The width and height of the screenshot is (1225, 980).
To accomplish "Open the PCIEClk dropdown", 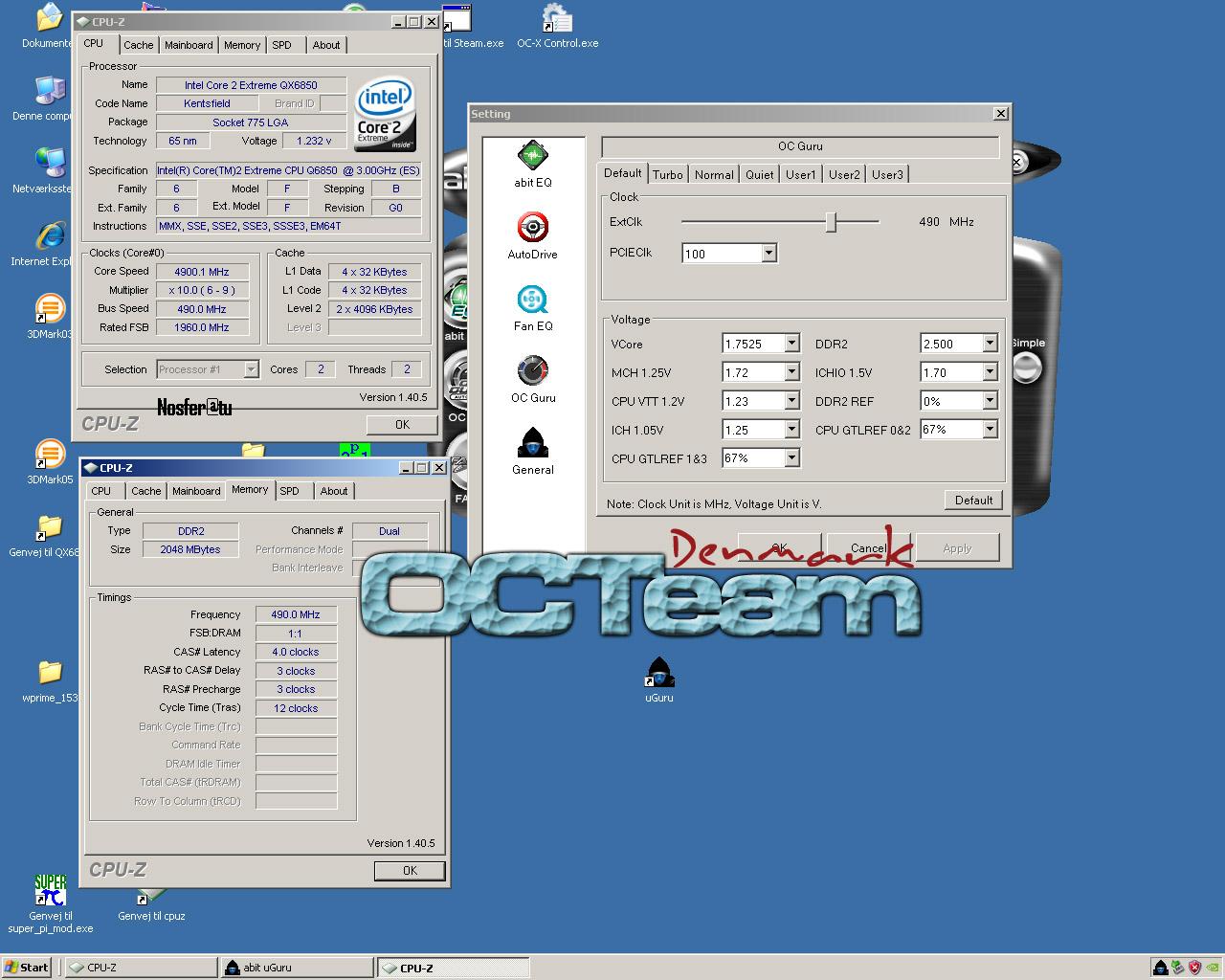I will [768, 254].
